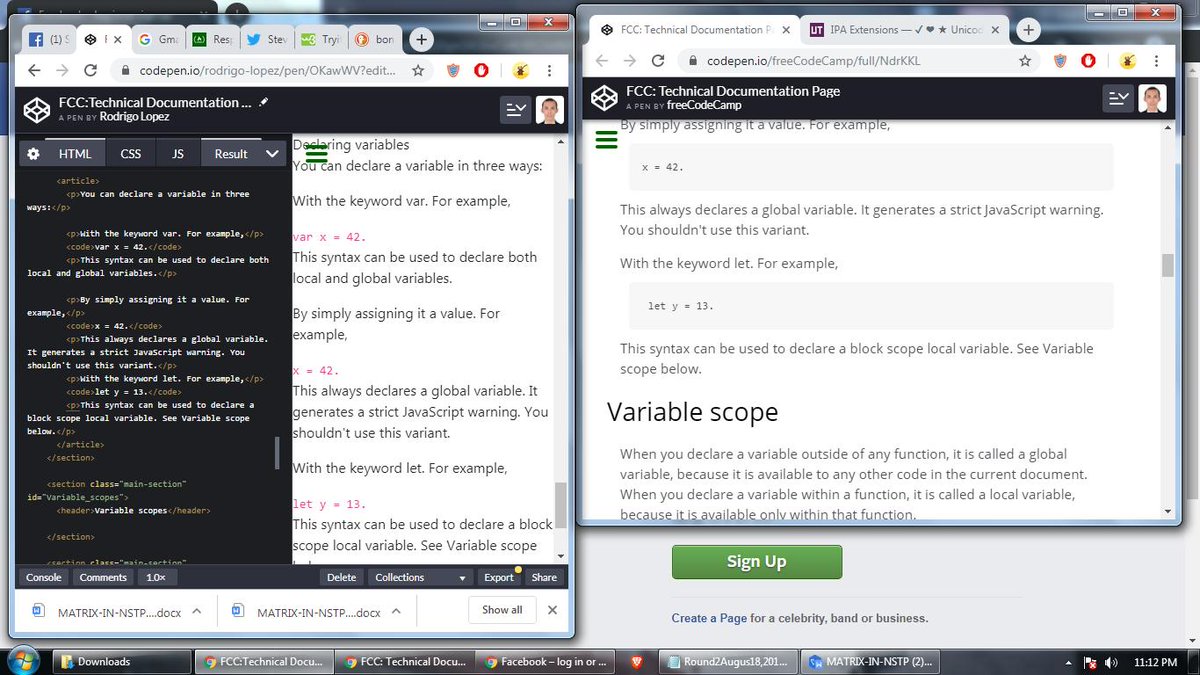Reload page in left browser
This screenshot has height=675, width=1200.
pos(90,70)
